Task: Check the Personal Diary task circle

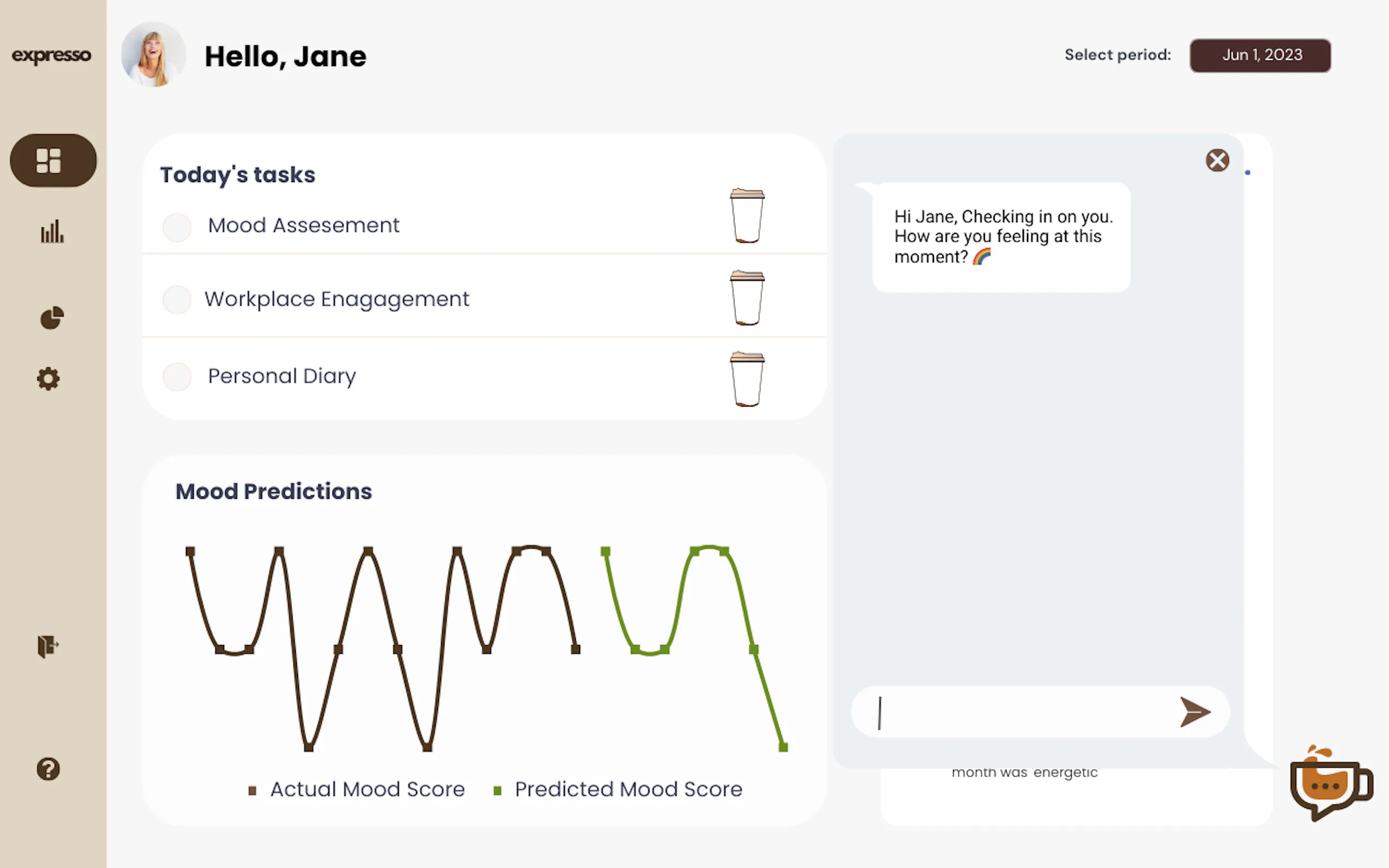Action: click(x=177, y=377)
